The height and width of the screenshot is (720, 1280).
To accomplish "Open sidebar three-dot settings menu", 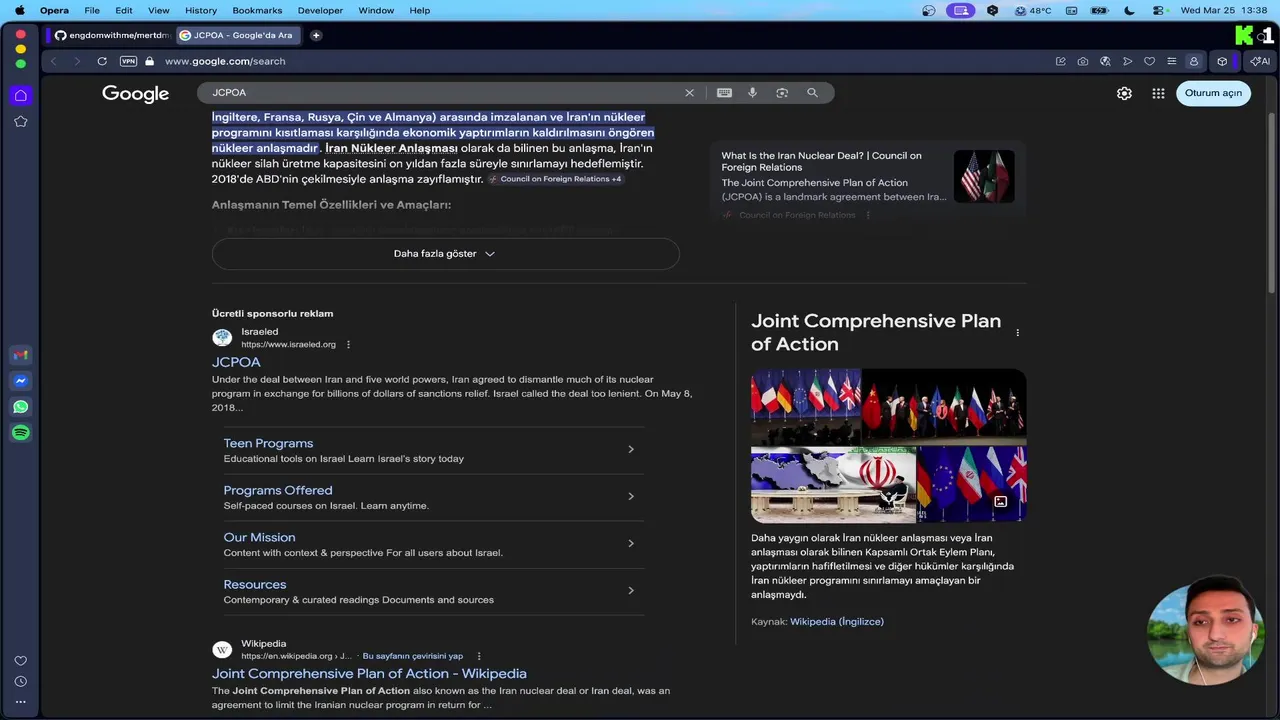I will point(20,702).
